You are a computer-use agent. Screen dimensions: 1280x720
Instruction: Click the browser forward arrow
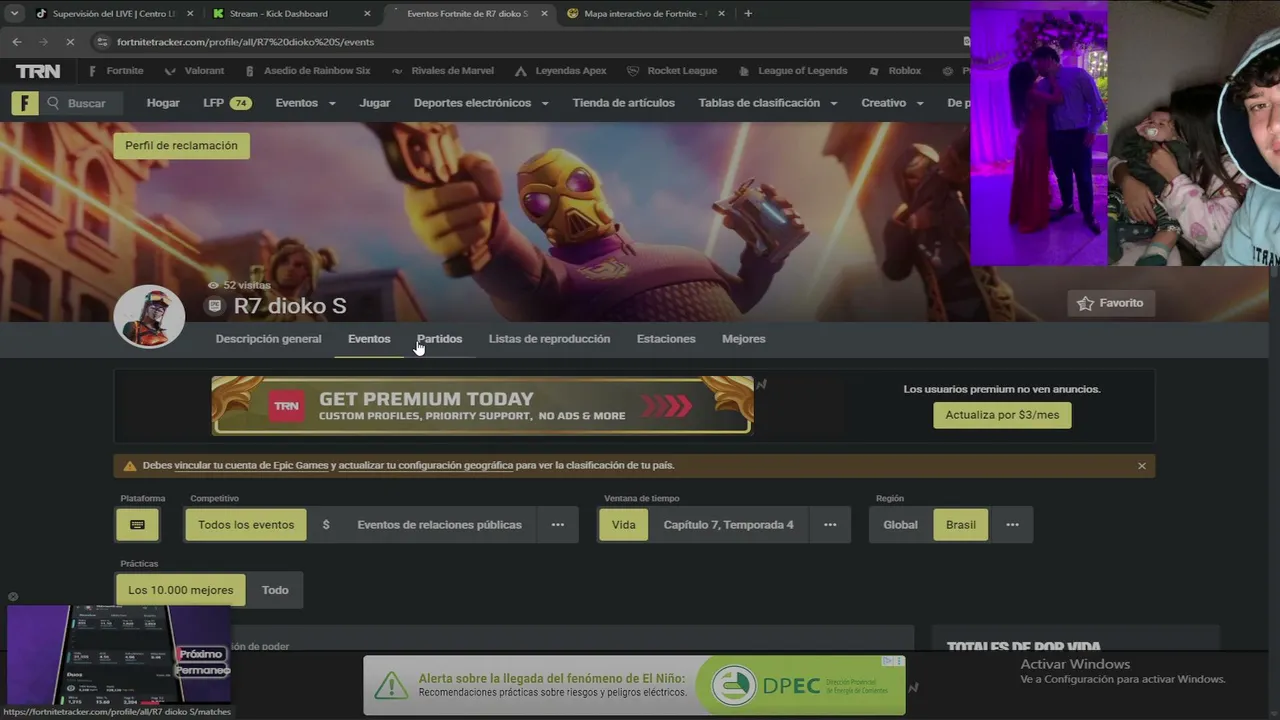(x=43, y=42)
